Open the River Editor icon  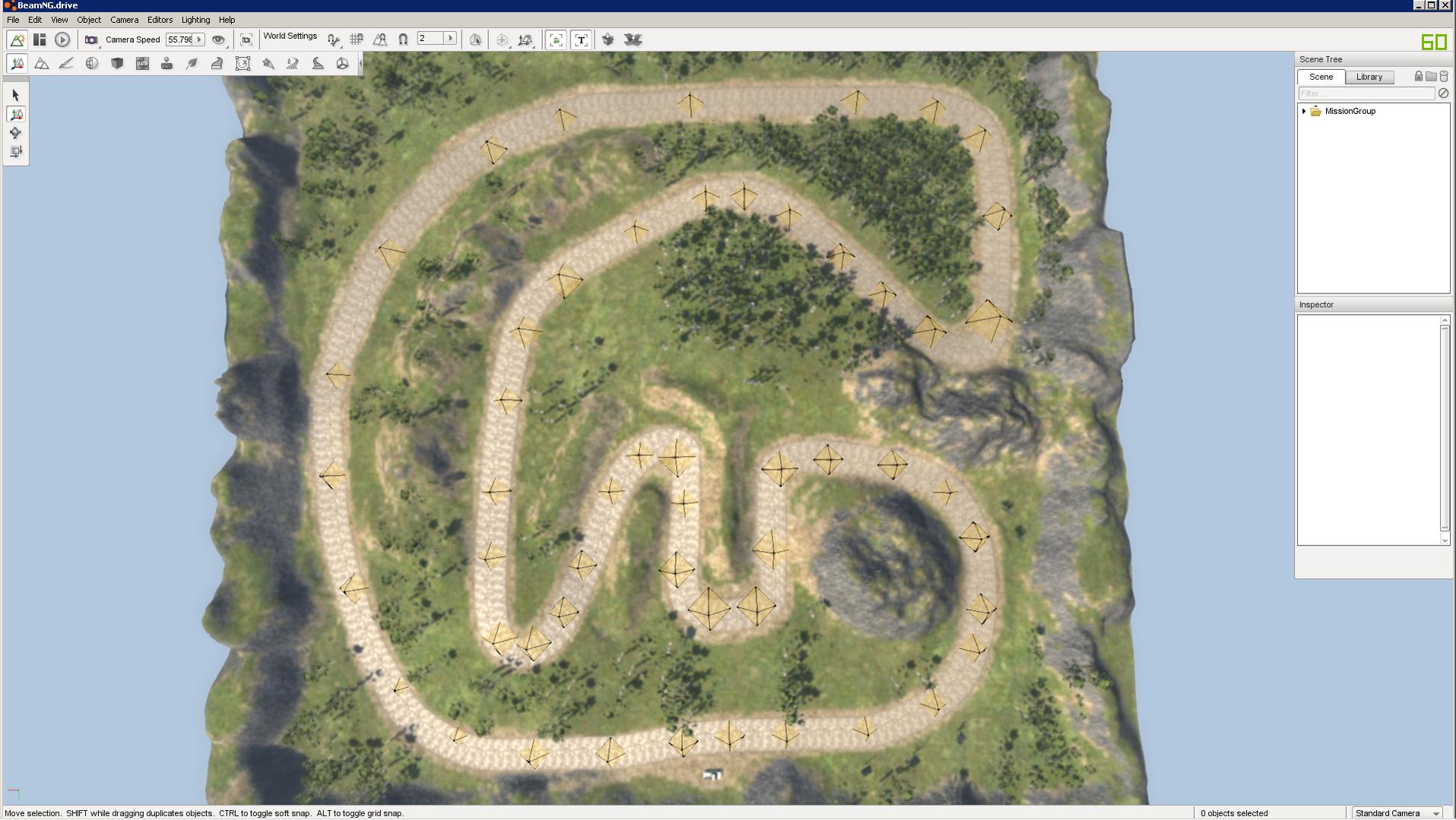tap(293, 64)
